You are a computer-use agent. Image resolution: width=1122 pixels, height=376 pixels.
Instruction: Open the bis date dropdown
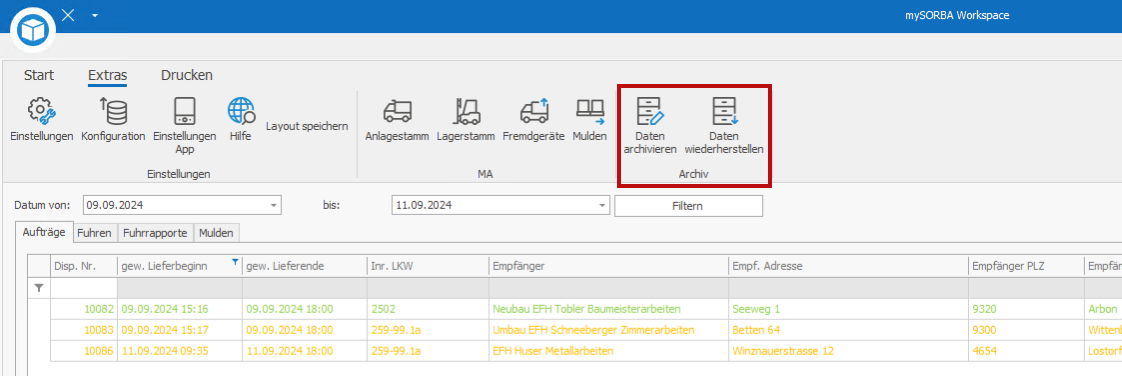tap(603, 206)
